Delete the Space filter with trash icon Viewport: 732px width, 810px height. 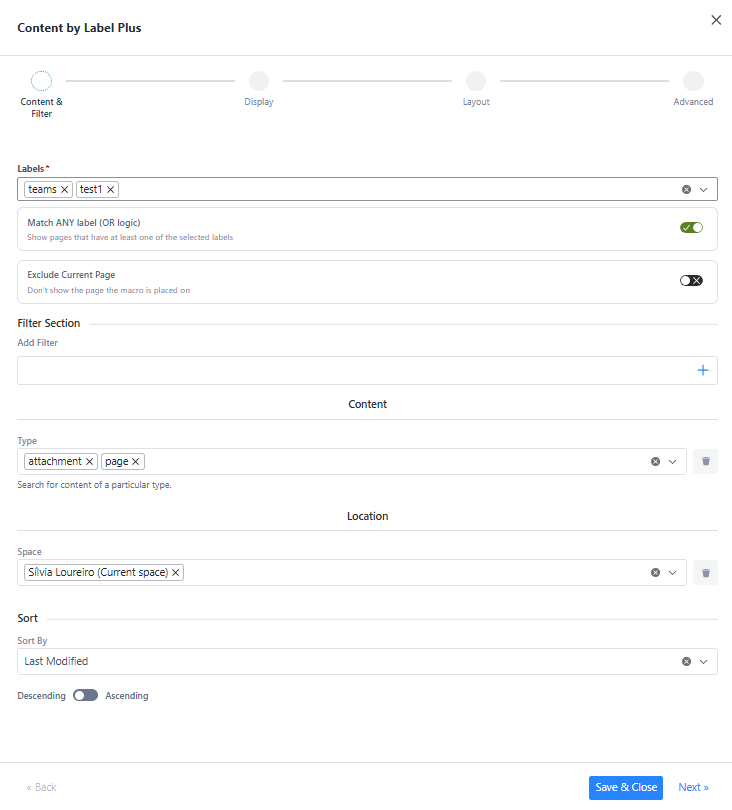[706, 572]
